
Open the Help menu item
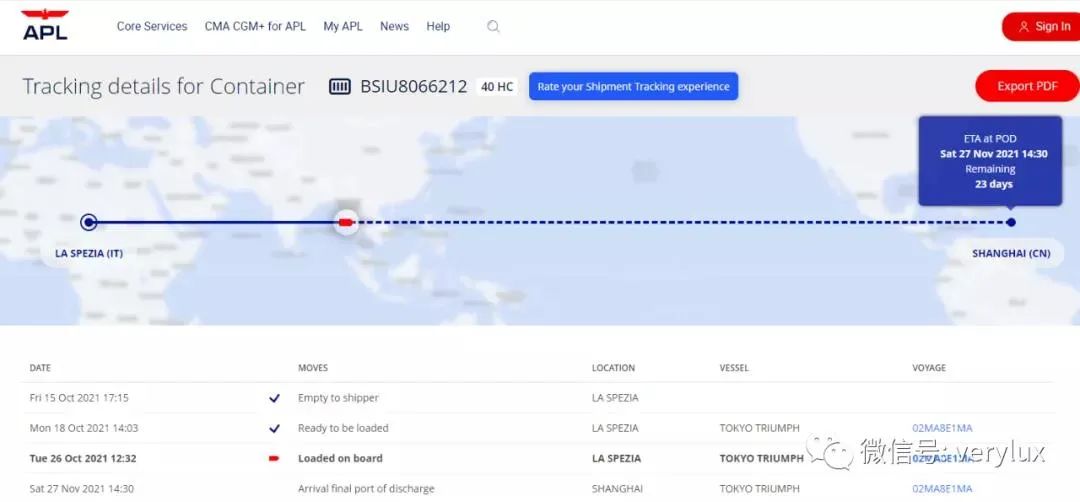438,26
